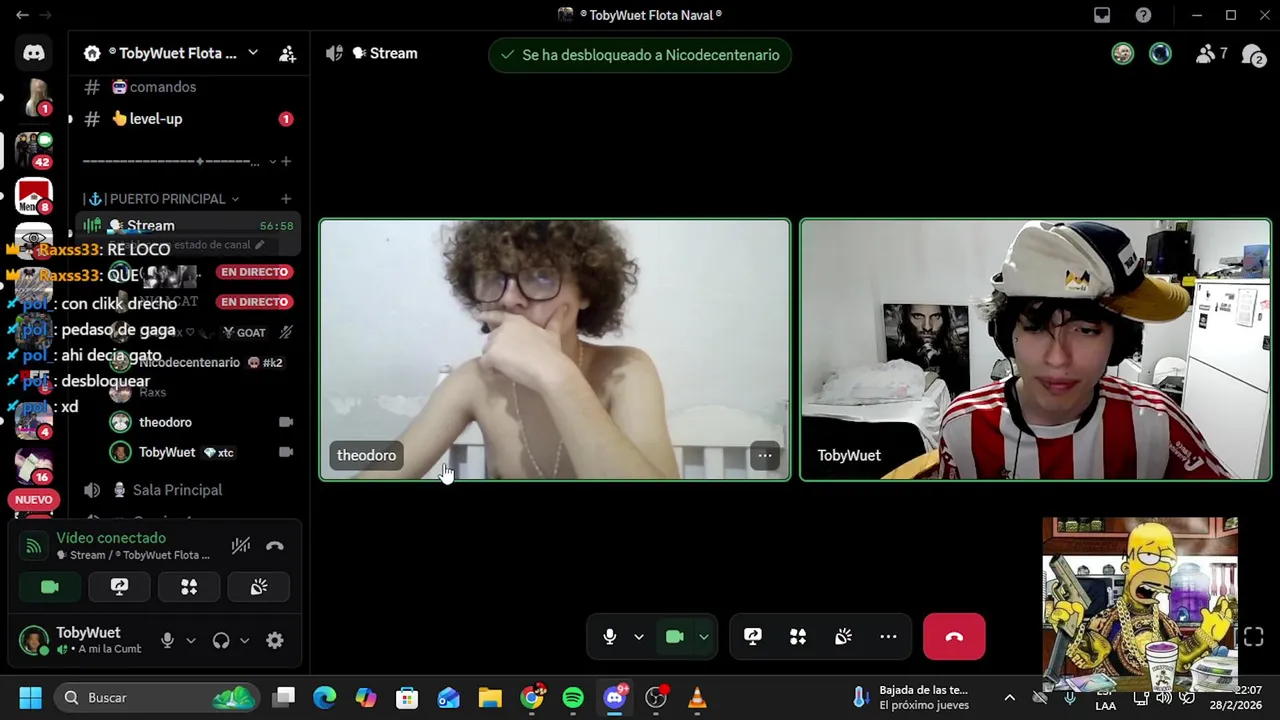Focus the TobyWuet video tile

click(1036, 350)
